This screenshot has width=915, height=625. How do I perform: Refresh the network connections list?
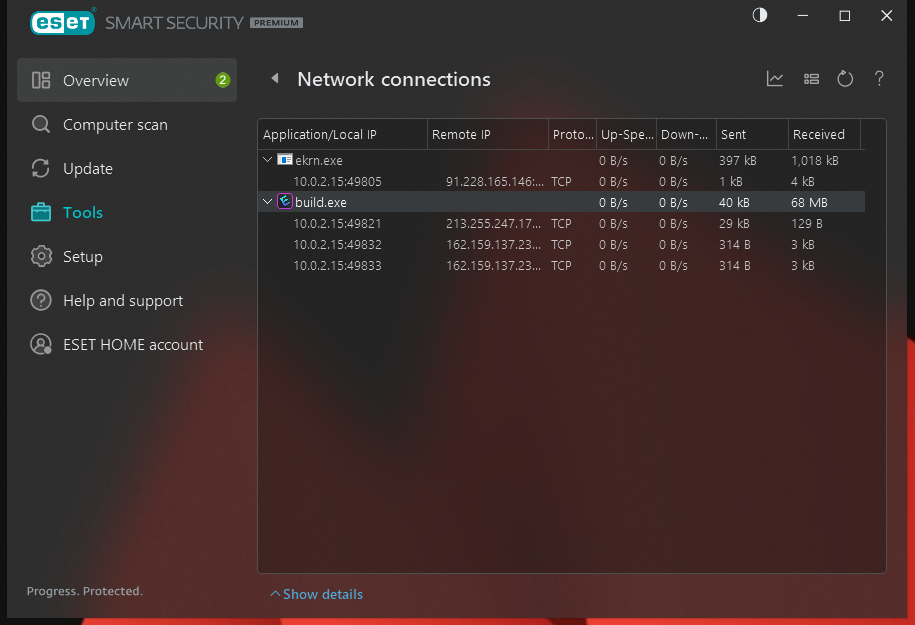[845, 78]
